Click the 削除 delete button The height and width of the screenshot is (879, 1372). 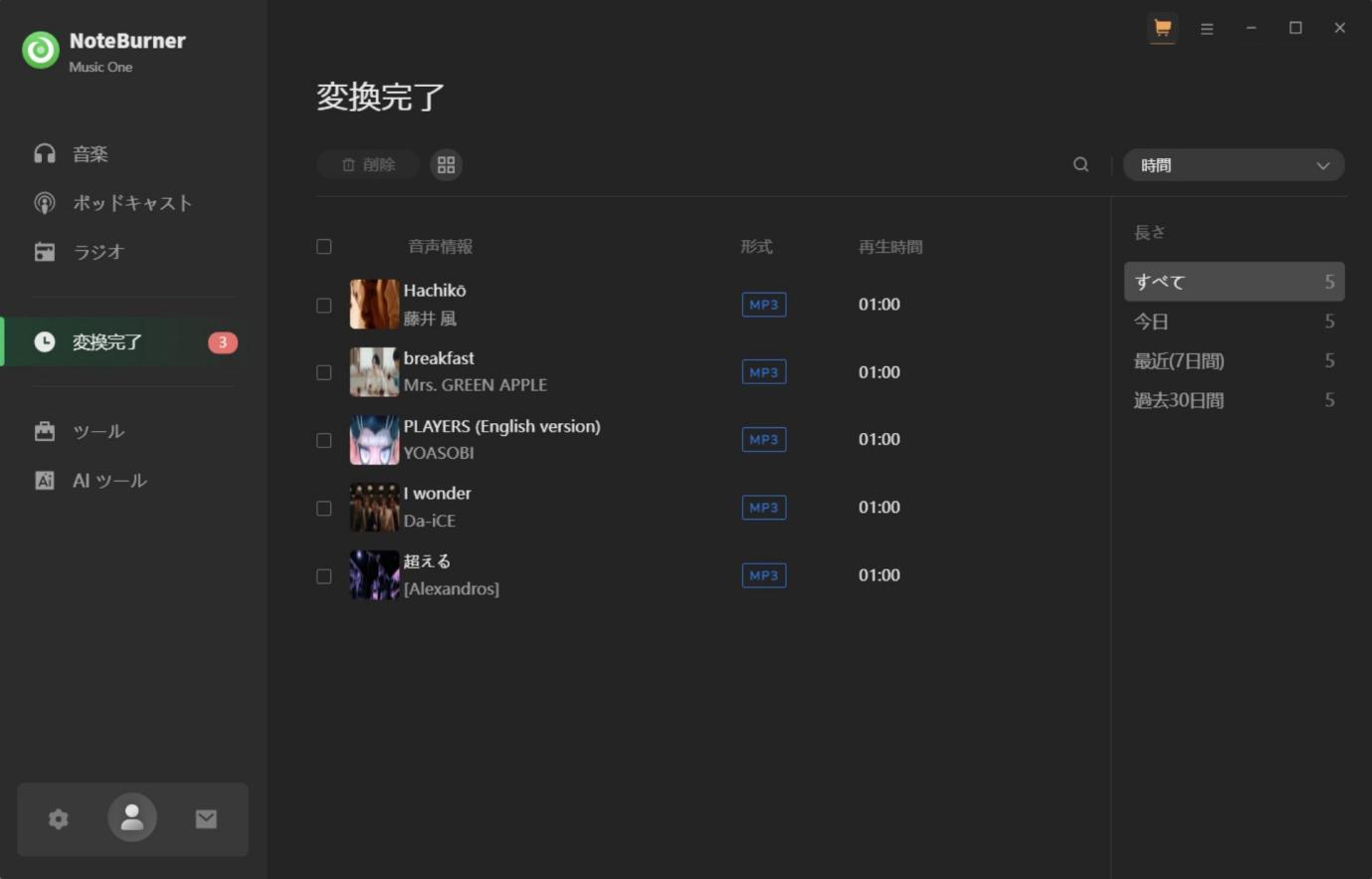pos(368,165)
